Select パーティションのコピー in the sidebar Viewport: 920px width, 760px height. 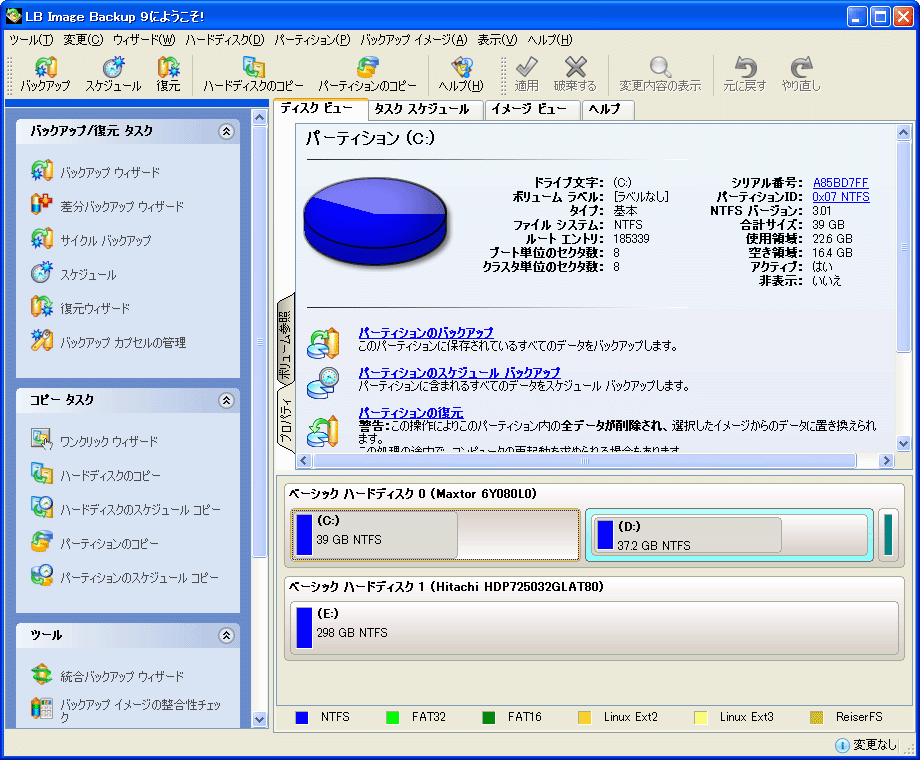tap(94, 543)
